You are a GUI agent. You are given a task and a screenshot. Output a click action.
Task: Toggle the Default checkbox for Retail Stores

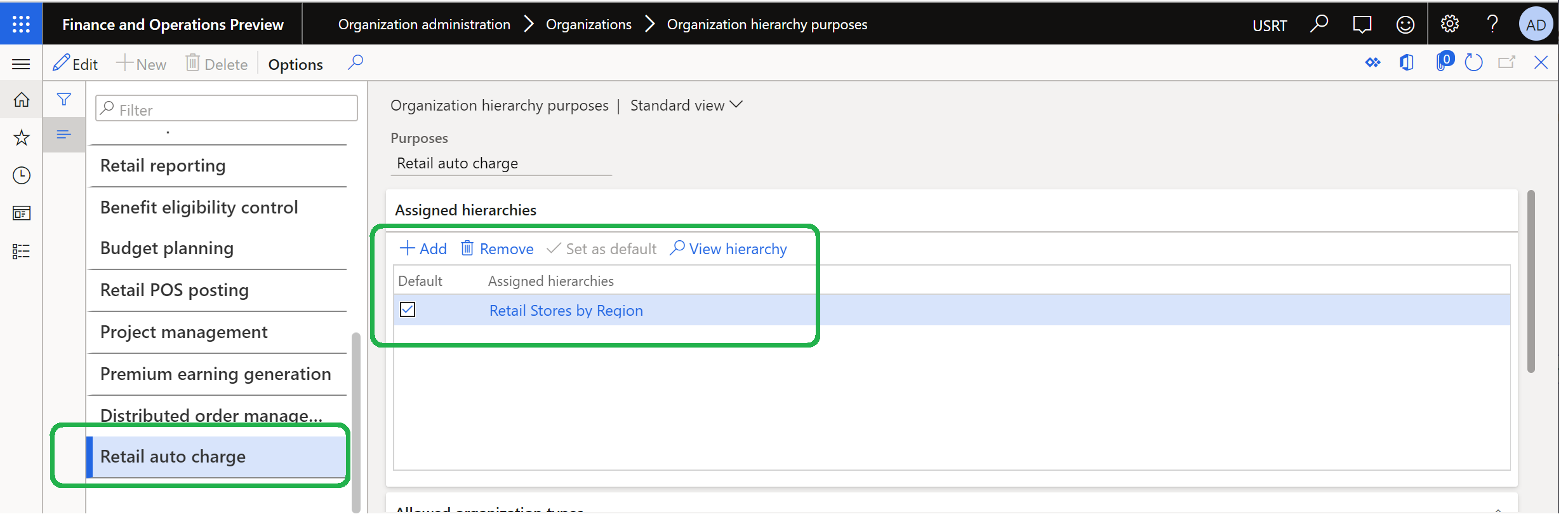click(x=408, y=309)
